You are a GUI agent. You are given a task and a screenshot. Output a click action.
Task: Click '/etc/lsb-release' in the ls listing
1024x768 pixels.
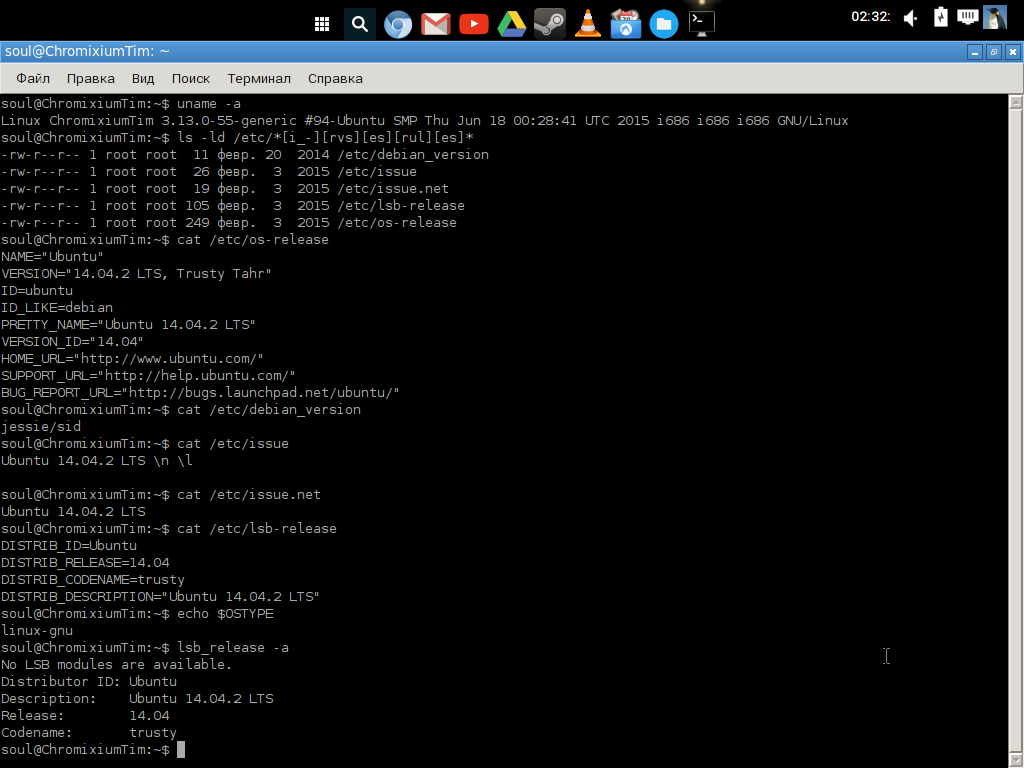click(x=401, y=206)
